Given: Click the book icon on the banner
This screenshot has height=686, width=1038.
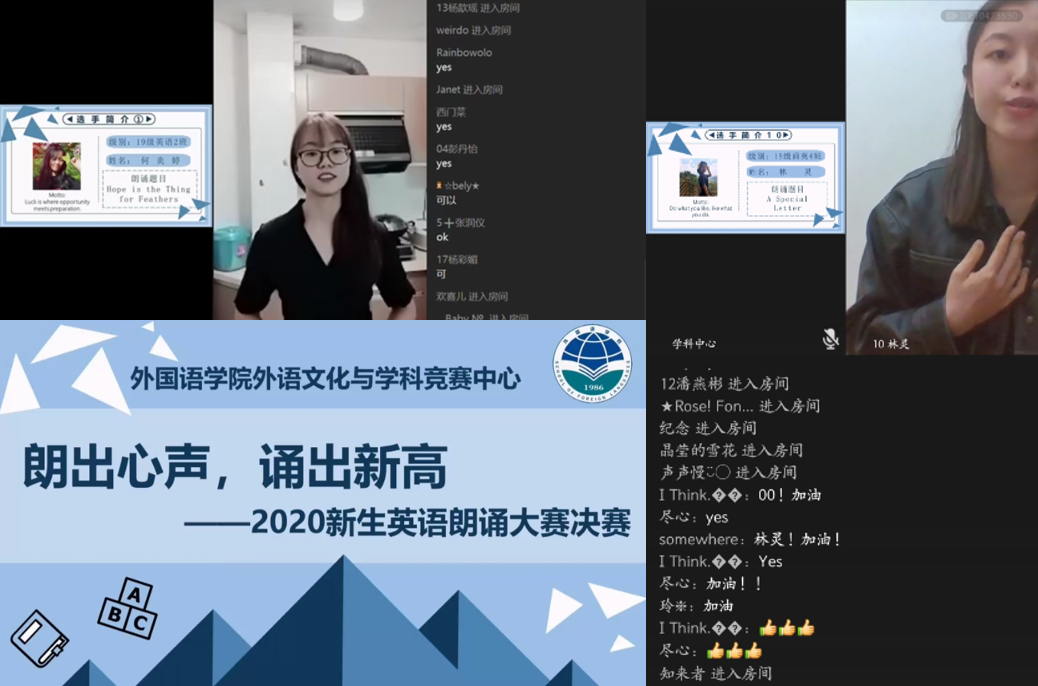Looking at the screenshot, I should pyautogui.click(x=39, y=638).
